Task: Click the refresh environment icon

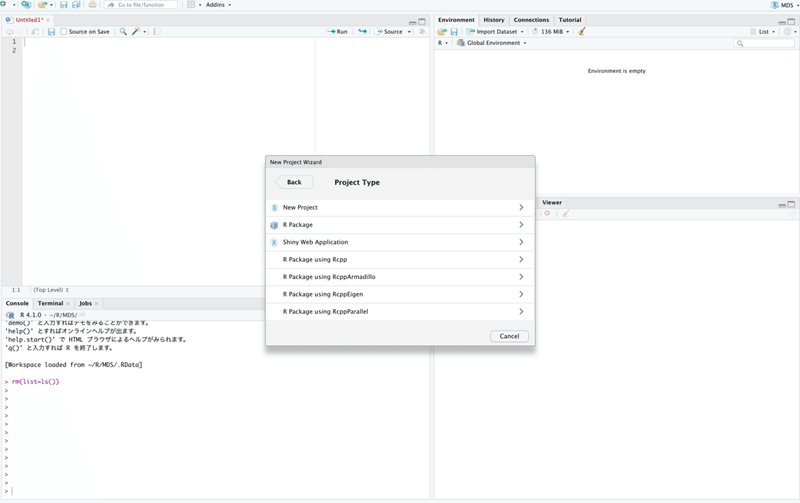Action: [788, 32]
